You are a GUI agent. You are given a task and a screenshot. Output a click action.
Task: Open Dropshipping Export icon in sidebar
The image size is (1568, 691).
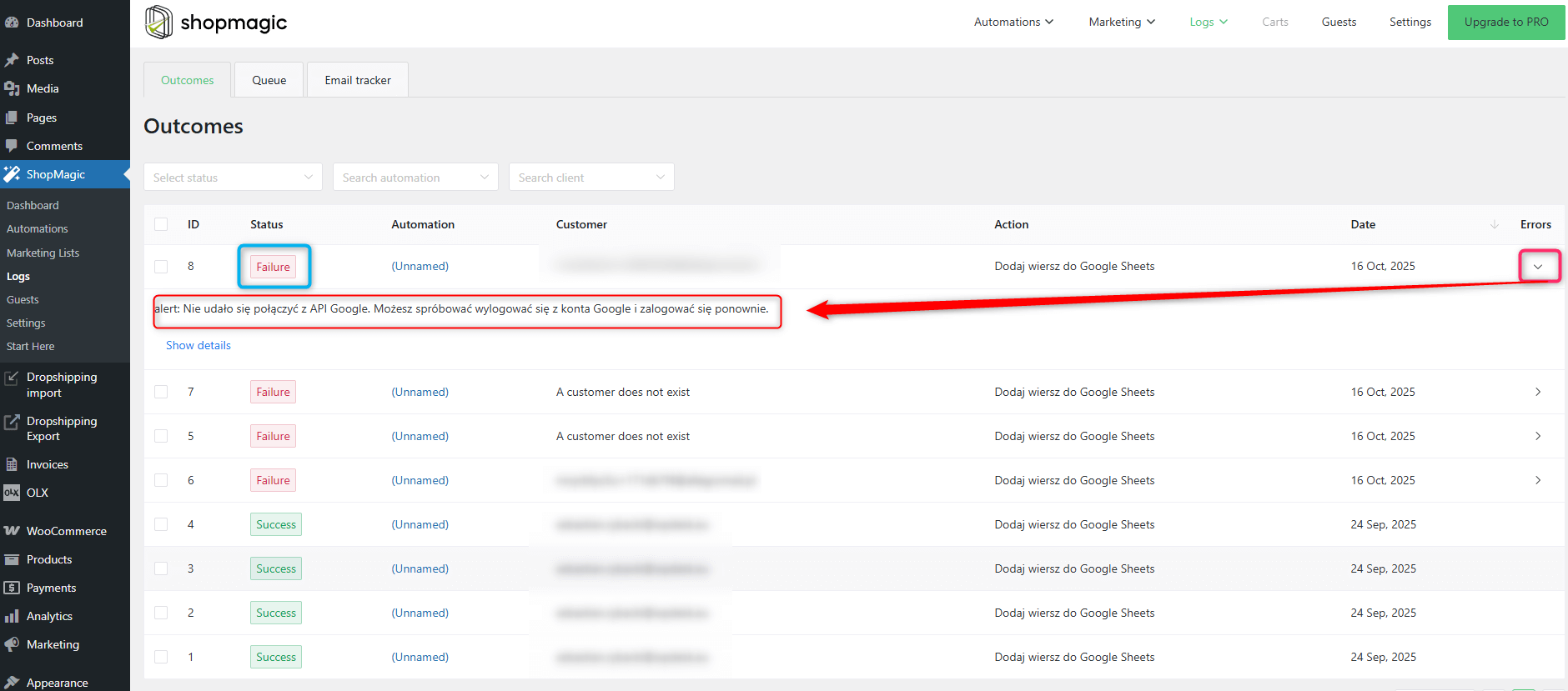pos(12,422)
